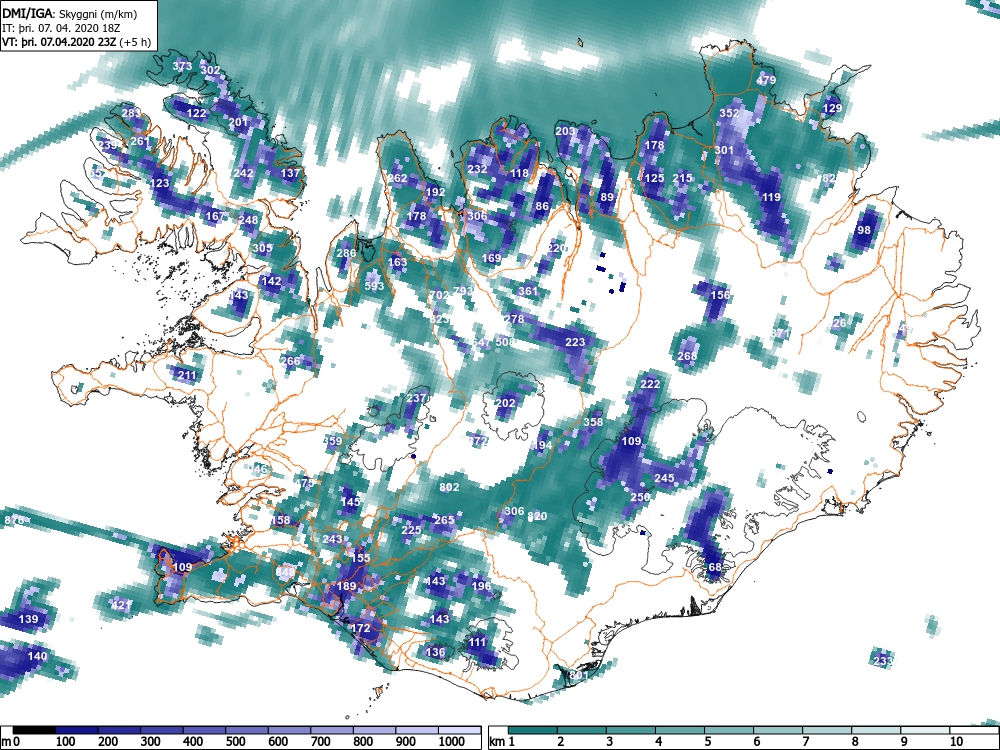Click the visibility value 262 on the map
Screen dimensions: 1000x750
[x=397, y=178]
